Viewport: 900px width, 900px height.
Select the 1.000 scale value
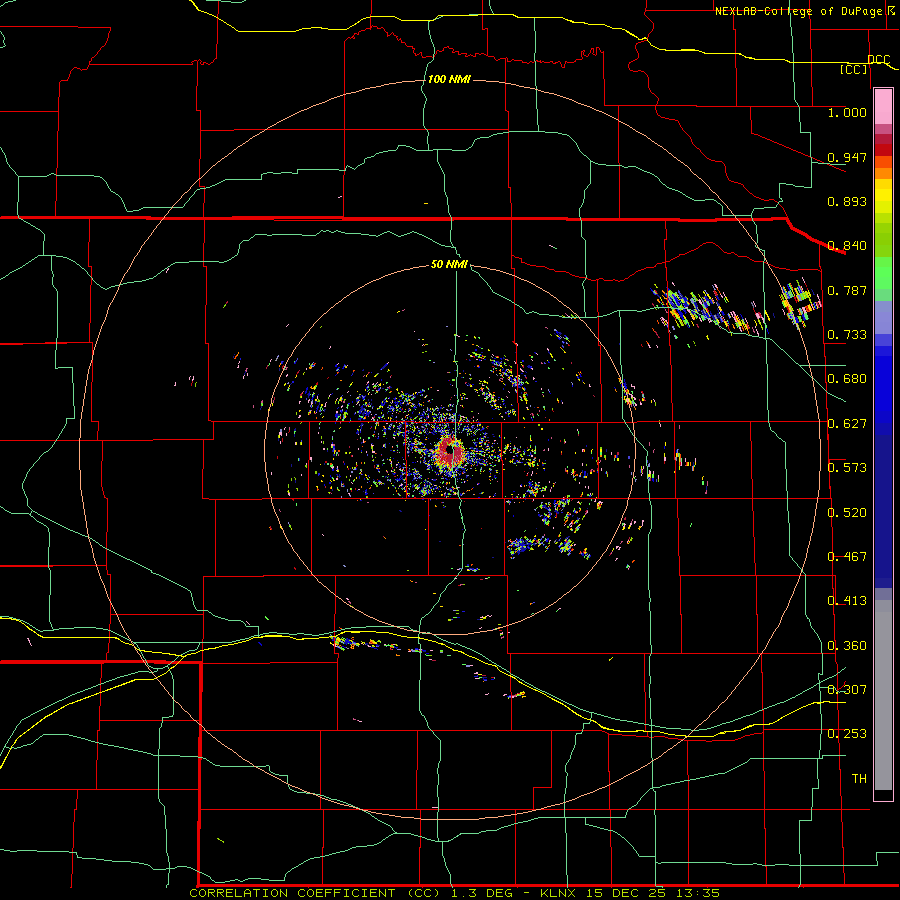[x=847, y=112]
